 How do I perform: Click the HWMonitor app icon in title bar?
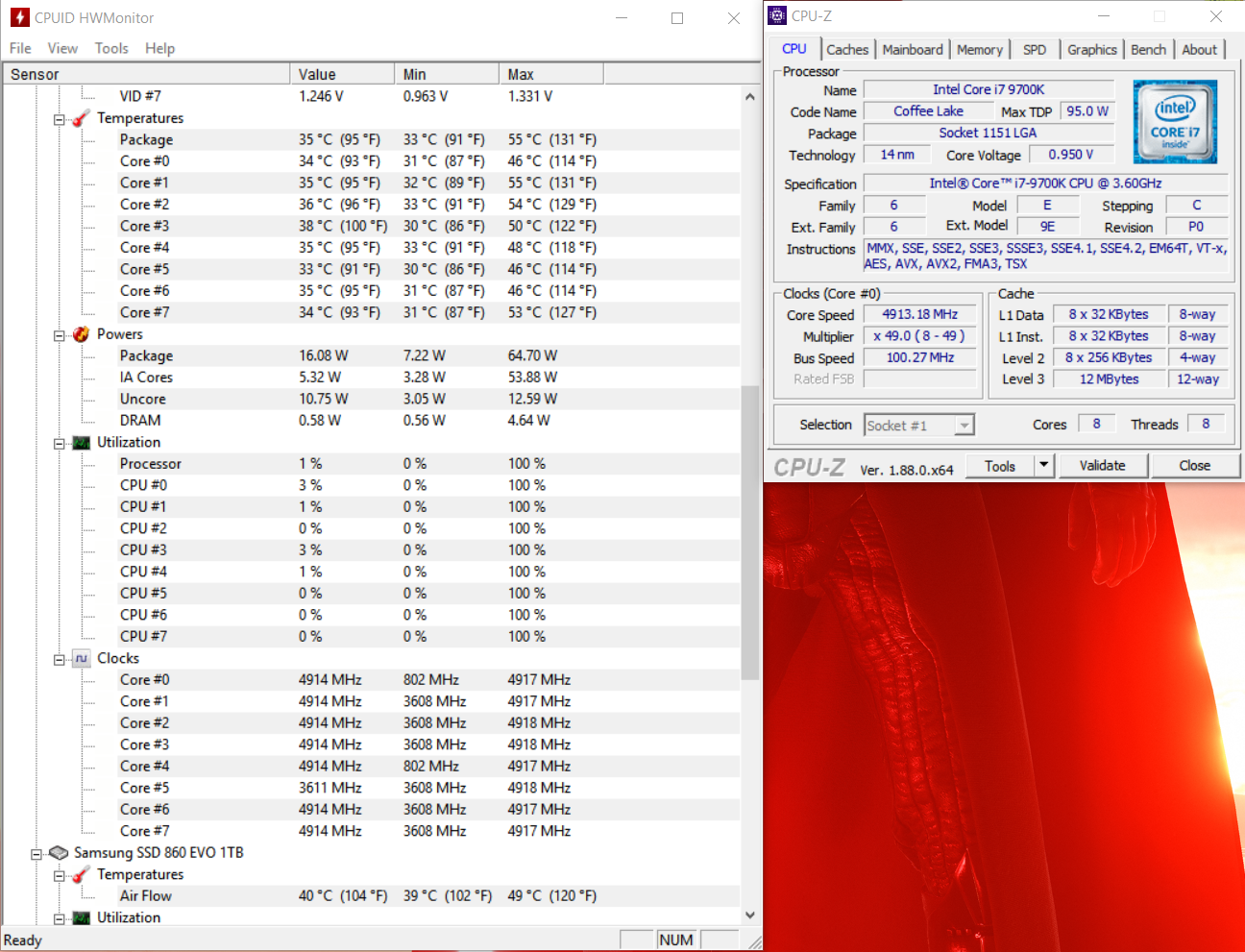(x=19, y=17)
